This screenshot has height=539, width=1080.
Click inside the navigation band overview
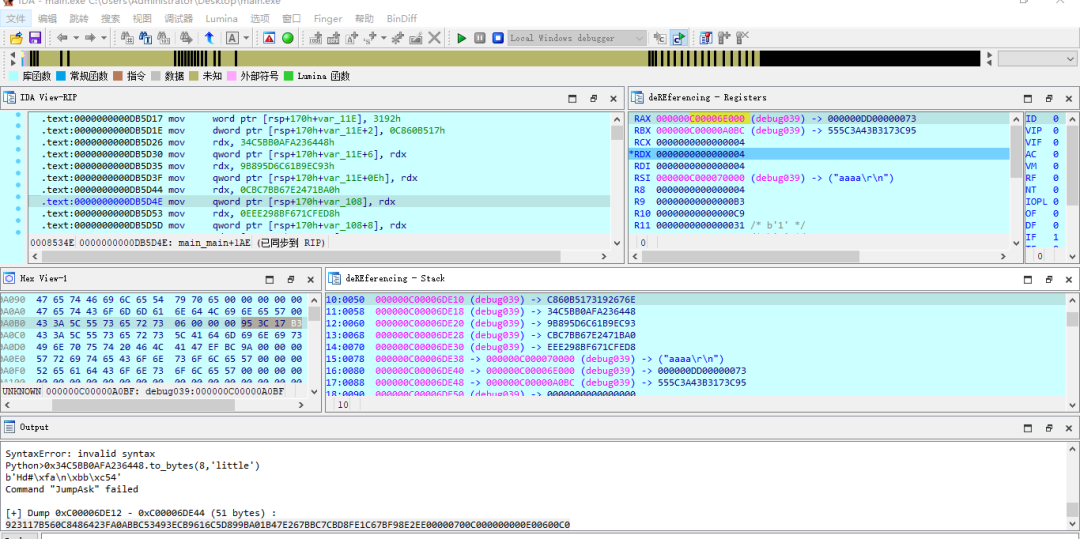501,59
